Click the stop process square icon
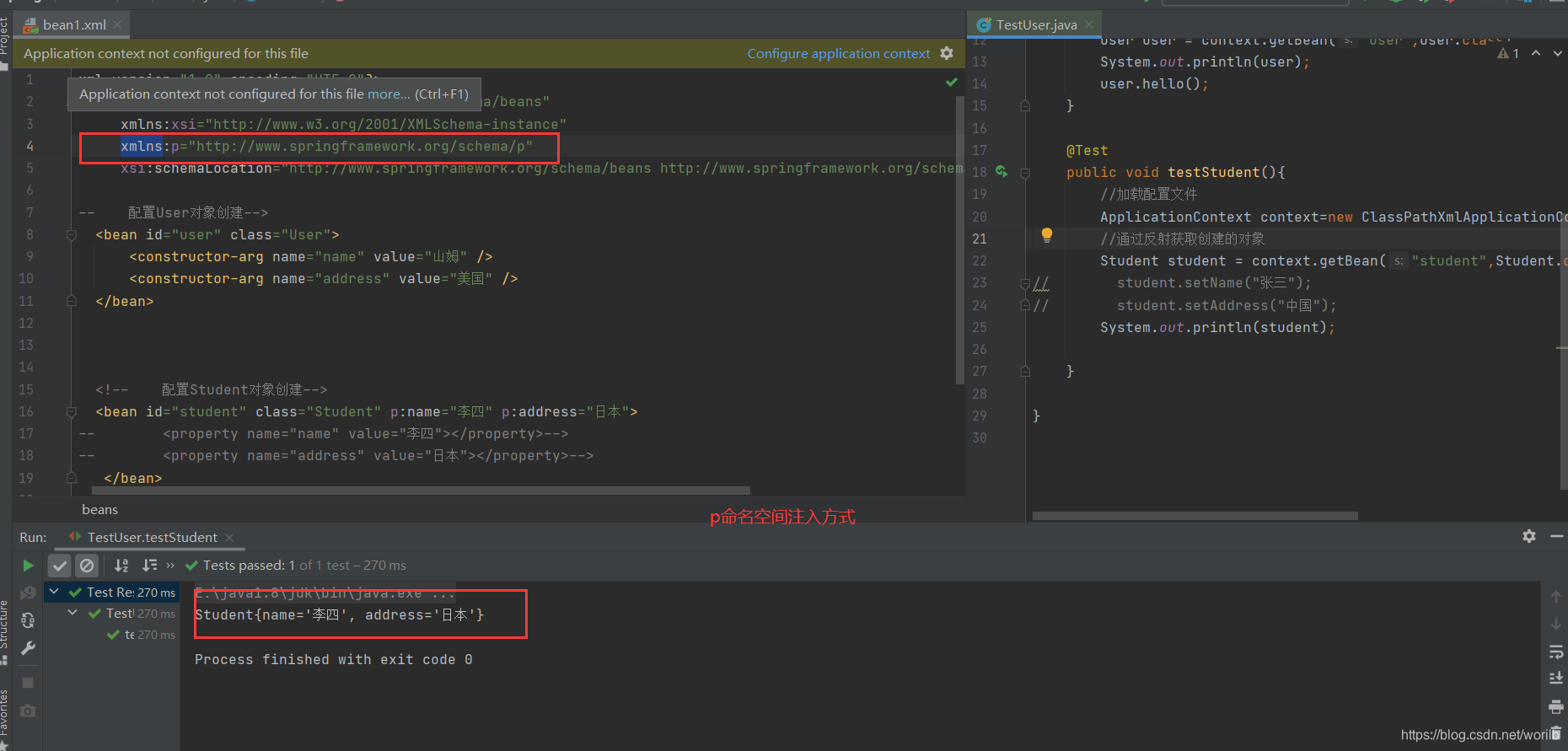This screenshot has height=751, width=1568. 28,683
